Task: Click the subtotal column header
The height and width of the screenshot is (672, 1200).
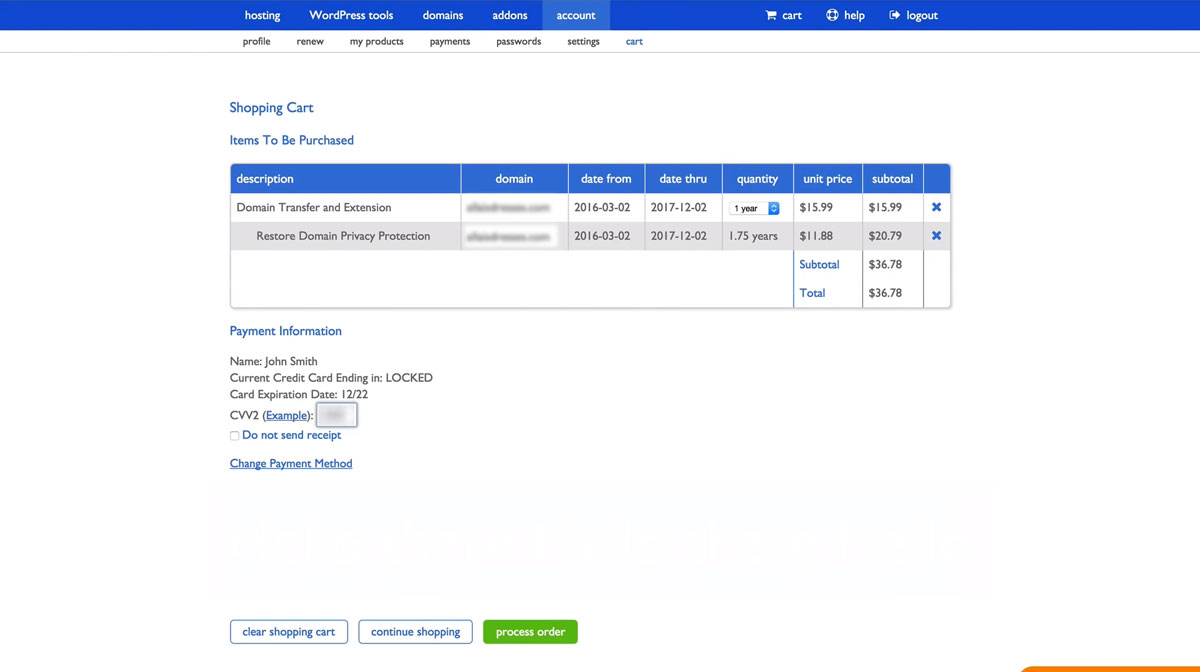Action: pos(892,179)
